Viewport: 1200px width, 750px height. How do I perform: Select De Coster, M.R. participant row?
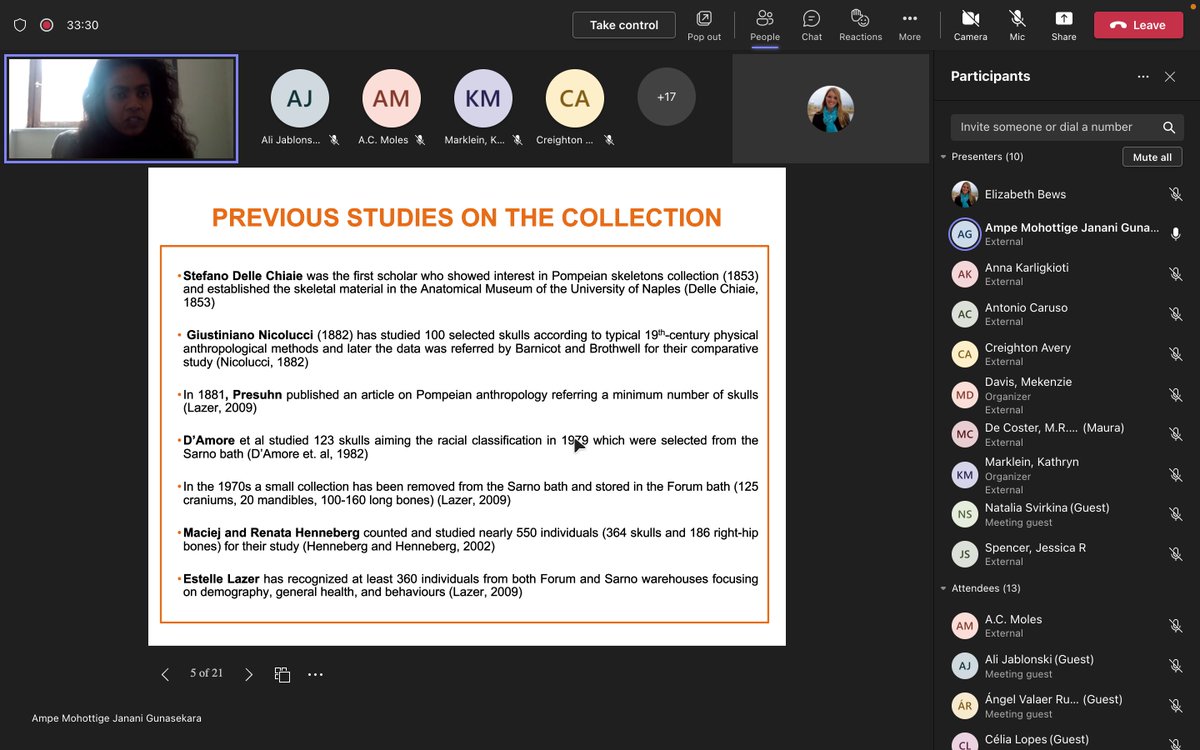[1066, 434]
